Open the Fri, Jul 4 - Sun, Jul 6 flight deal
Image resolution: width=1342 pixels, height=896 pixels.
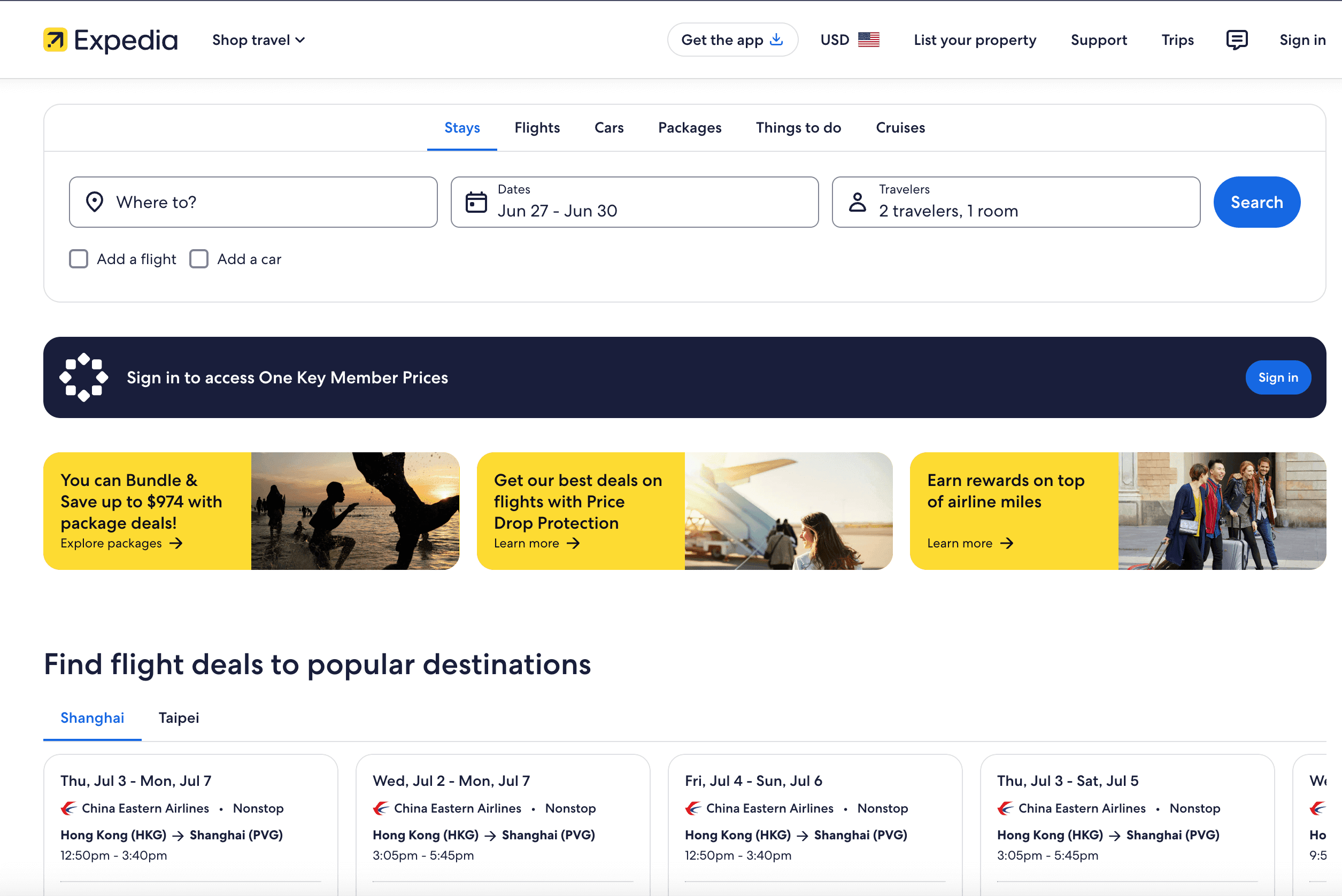tap(815, 824)
